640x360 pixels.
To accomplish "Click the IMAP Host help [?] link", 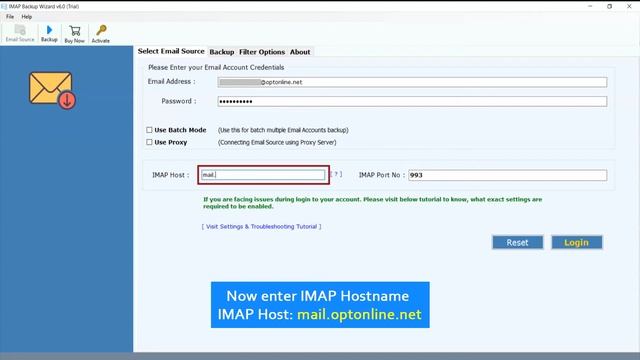I will (336, 174).
